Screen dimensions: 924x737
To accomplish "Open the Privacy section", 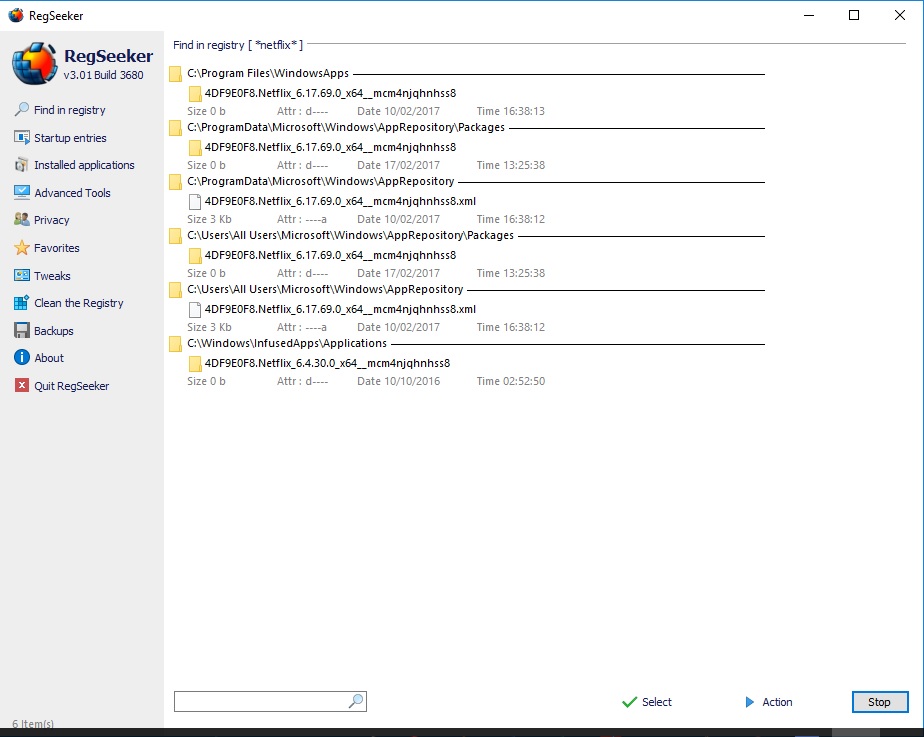I will coord(51,220).
